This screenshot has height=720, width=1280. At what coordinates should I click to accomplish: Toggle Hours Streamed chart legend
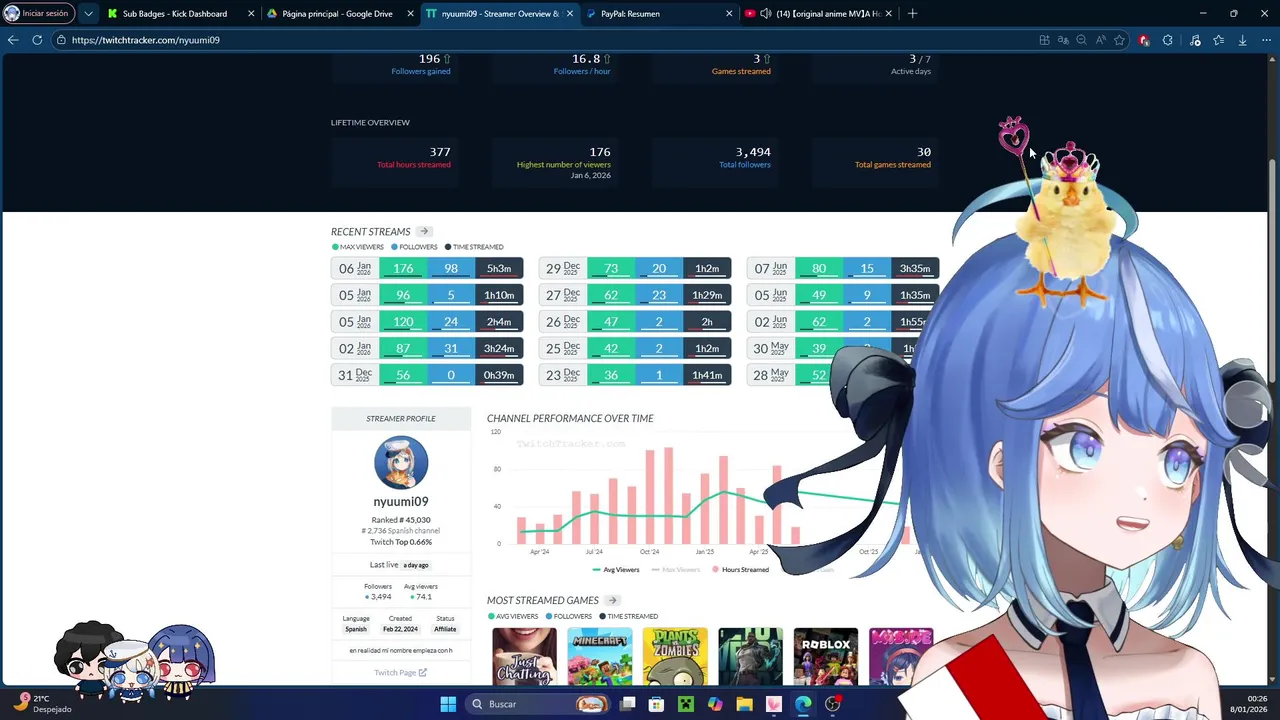(740, 570)
